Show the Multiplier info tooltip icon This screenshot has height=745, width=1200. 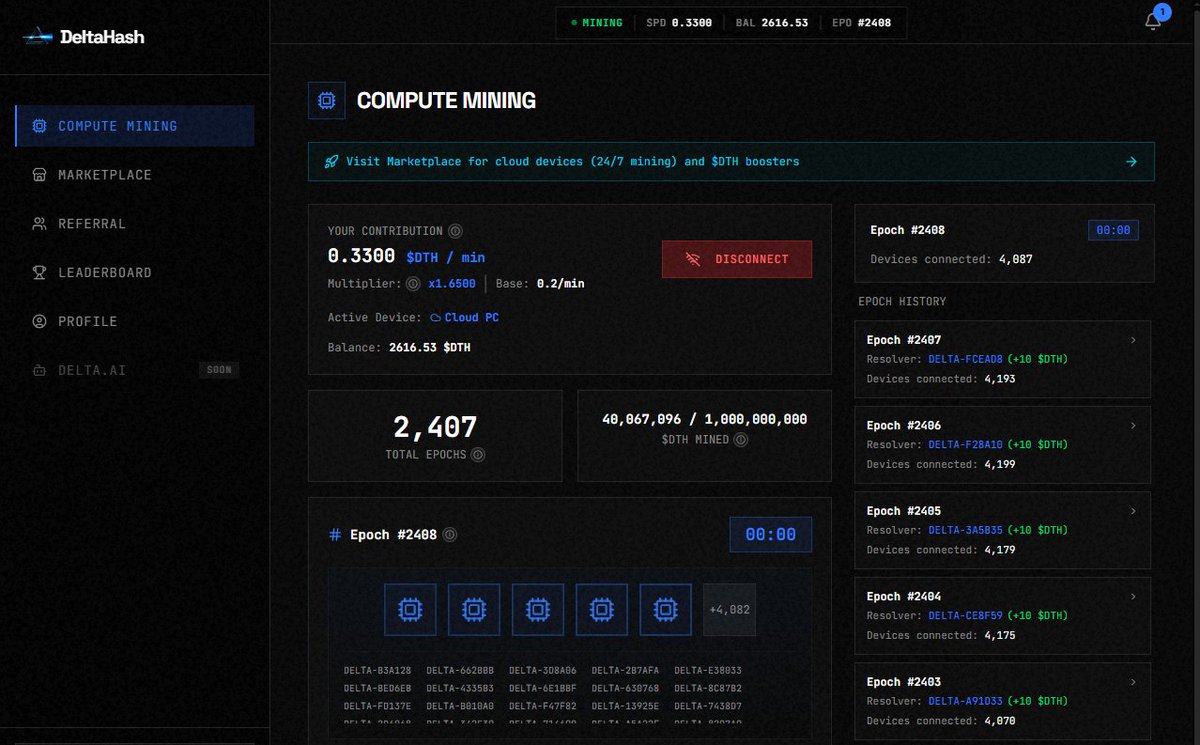click(x=413, y=283)
